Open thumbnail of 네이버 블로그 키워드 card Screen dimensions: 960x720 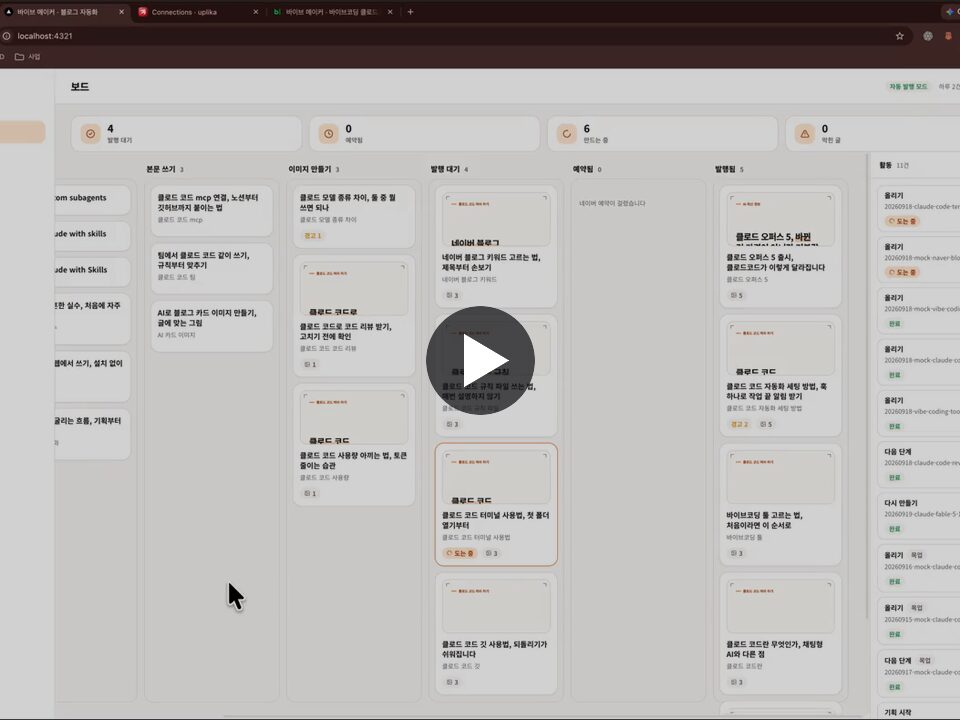[x=496, y=220]
